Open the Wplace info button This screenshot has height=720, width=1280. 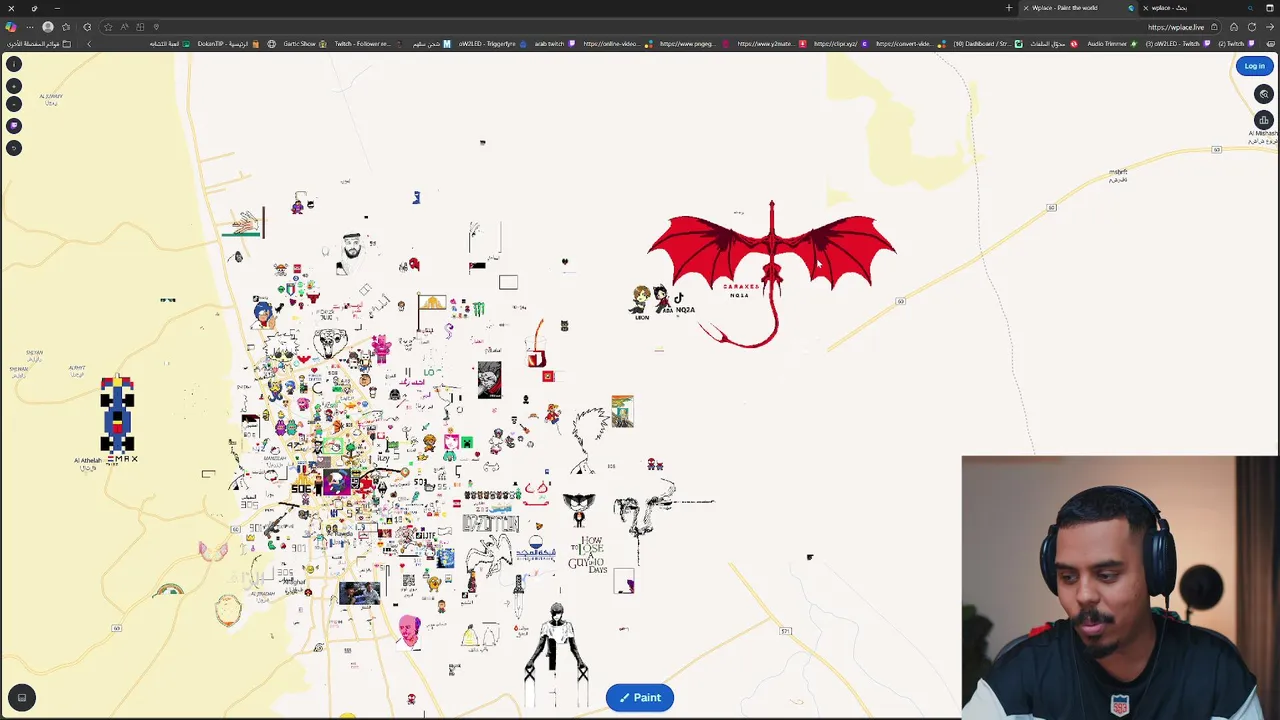(x=14, y=64)
